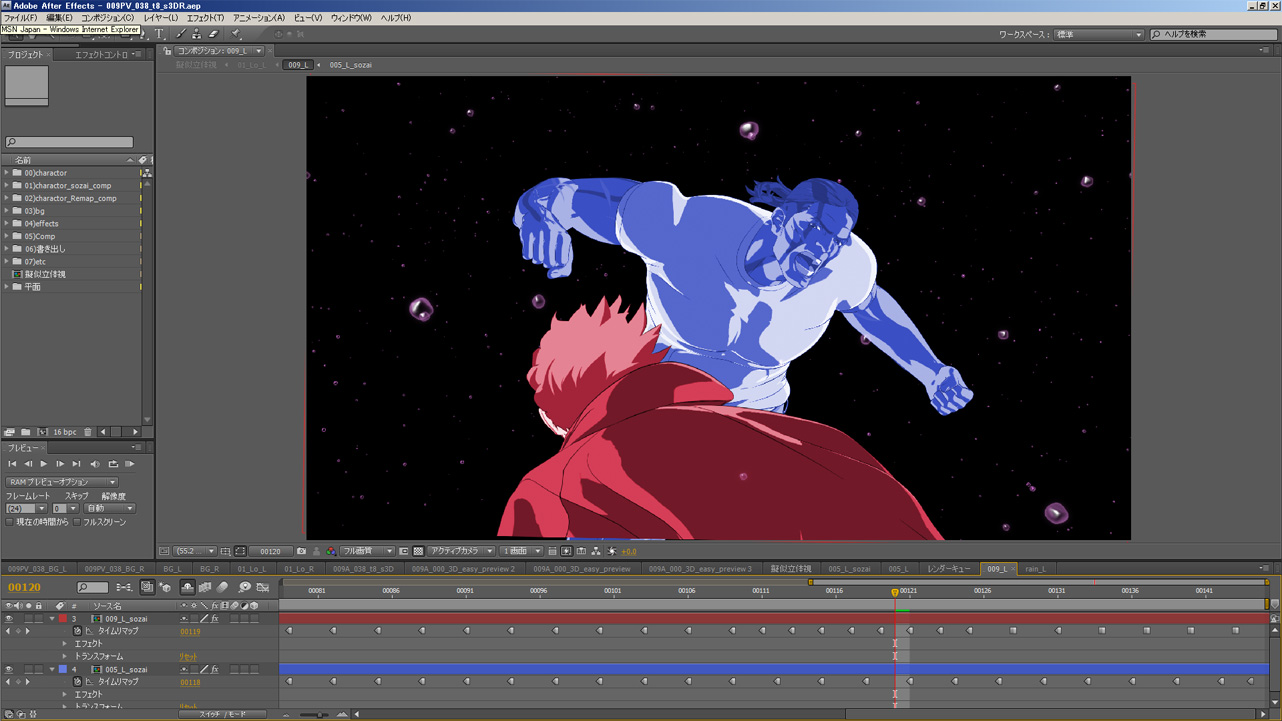Select the Clone Stamp tool
Image resolution: width=1282 pixels, height=721 pixels.
(197, 34)
